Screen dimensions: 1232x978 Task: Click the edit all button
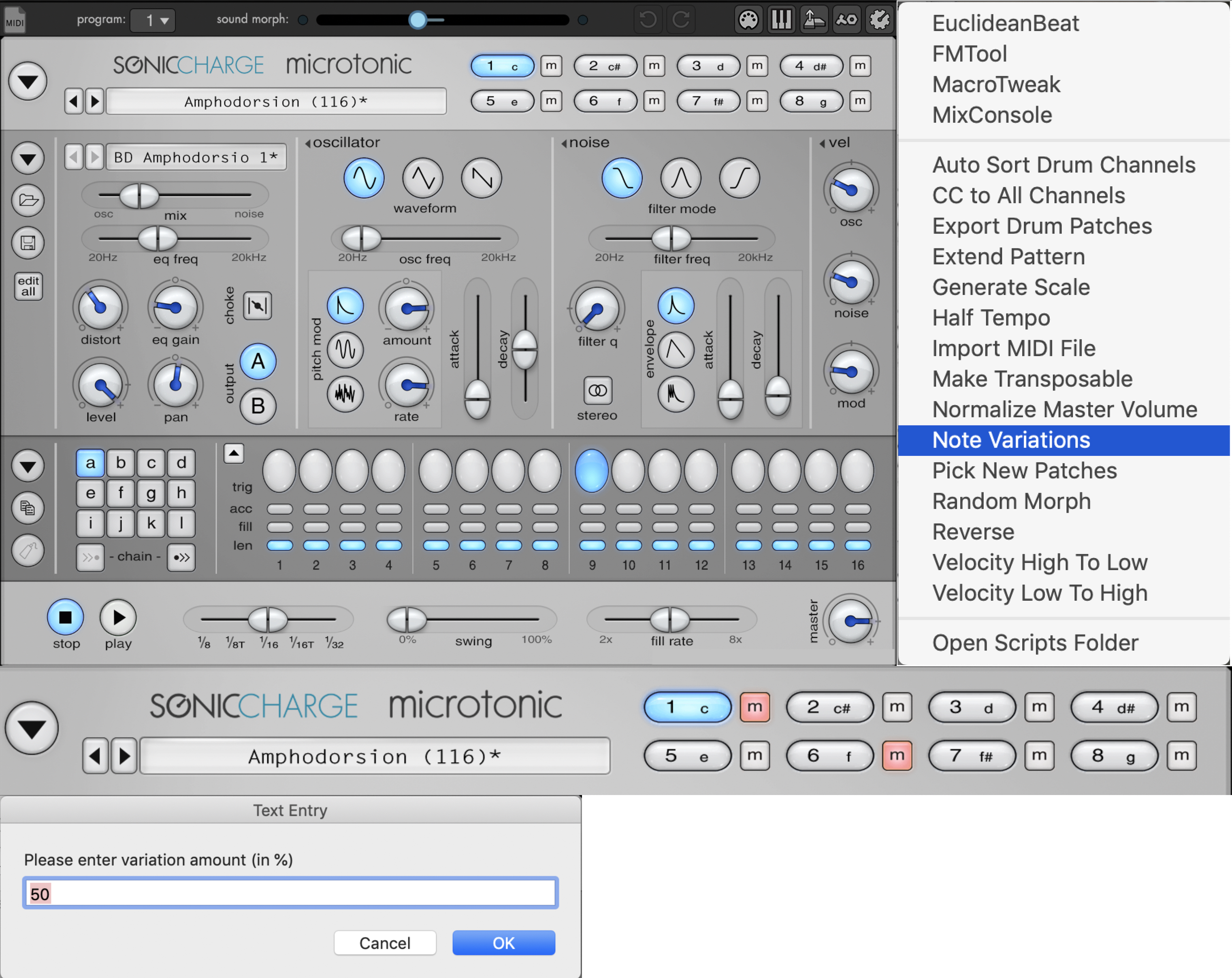(28, 286)
